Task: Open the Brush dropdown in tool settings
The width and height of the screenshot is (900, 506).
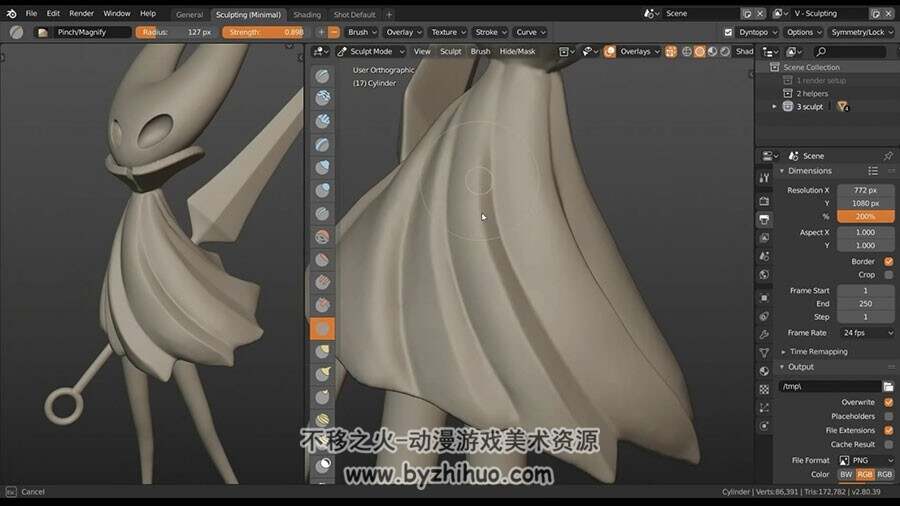Action: pos(362,32)
